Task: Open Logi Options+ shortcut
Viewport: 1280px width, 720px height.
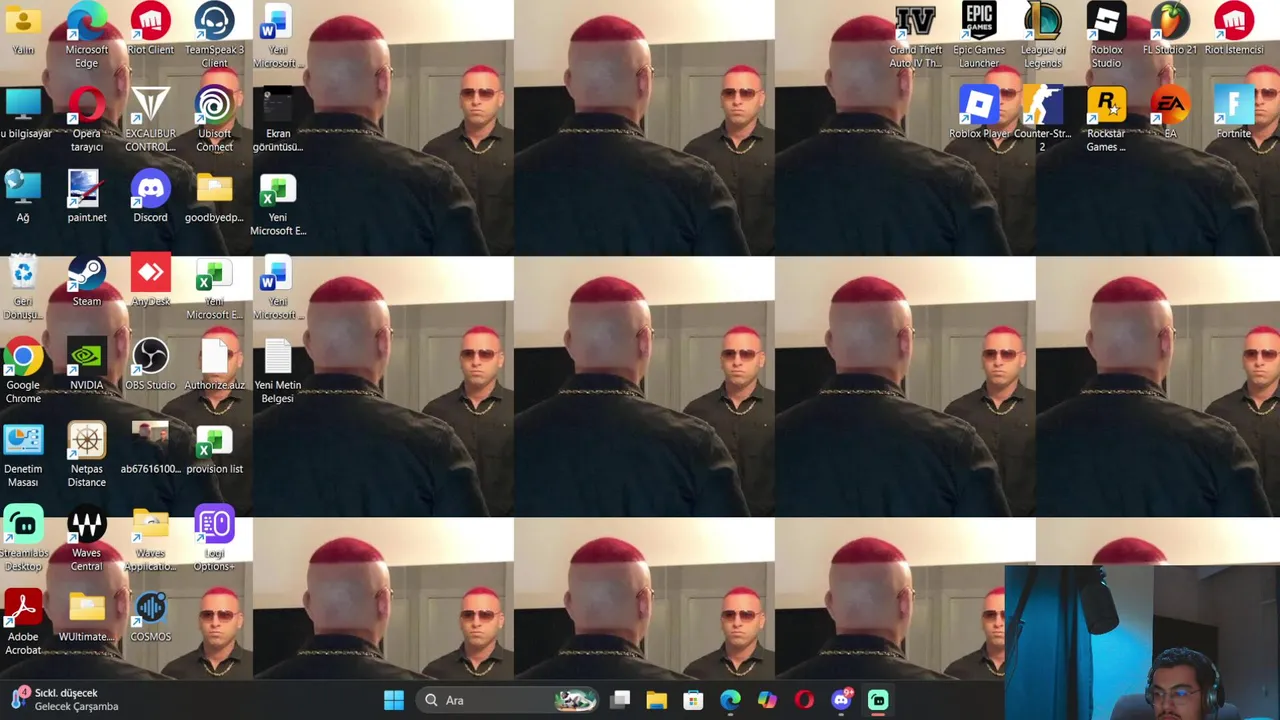Action: click(x=214, y=539)
